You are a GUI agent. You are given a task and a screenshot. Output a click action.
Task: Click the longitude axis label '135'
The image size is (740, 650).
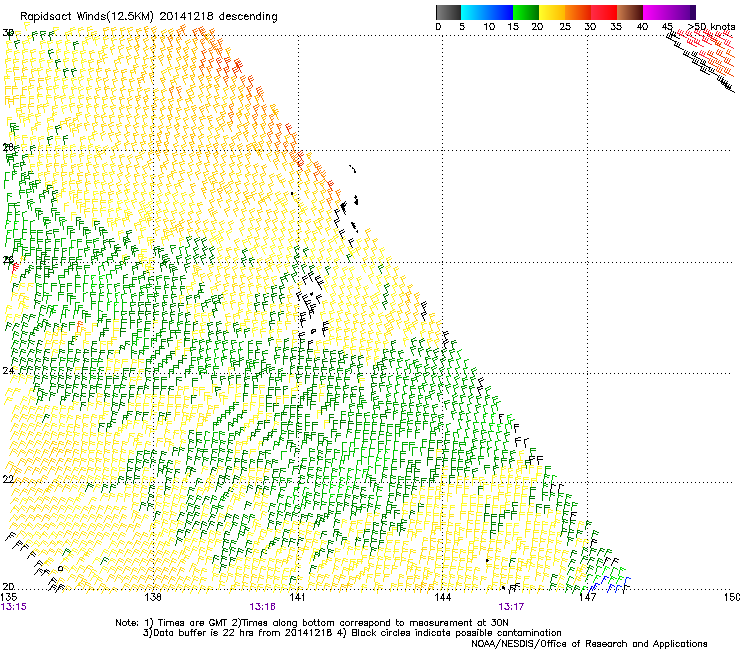coord(9,597)
